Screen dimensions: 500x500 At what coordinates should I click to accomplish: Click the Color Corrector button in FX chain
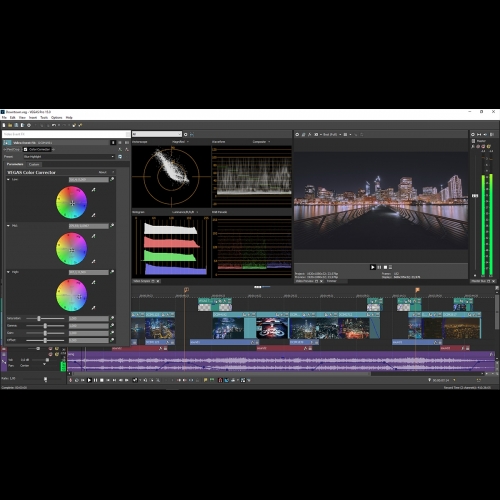(37, 149)
